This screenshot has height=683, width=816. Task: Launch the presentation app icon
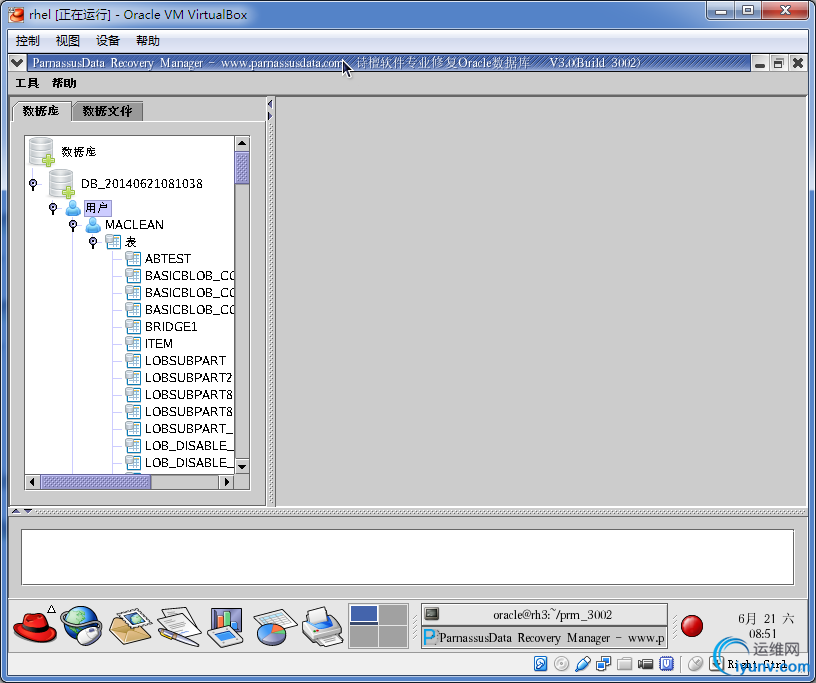tap(225, 627)
